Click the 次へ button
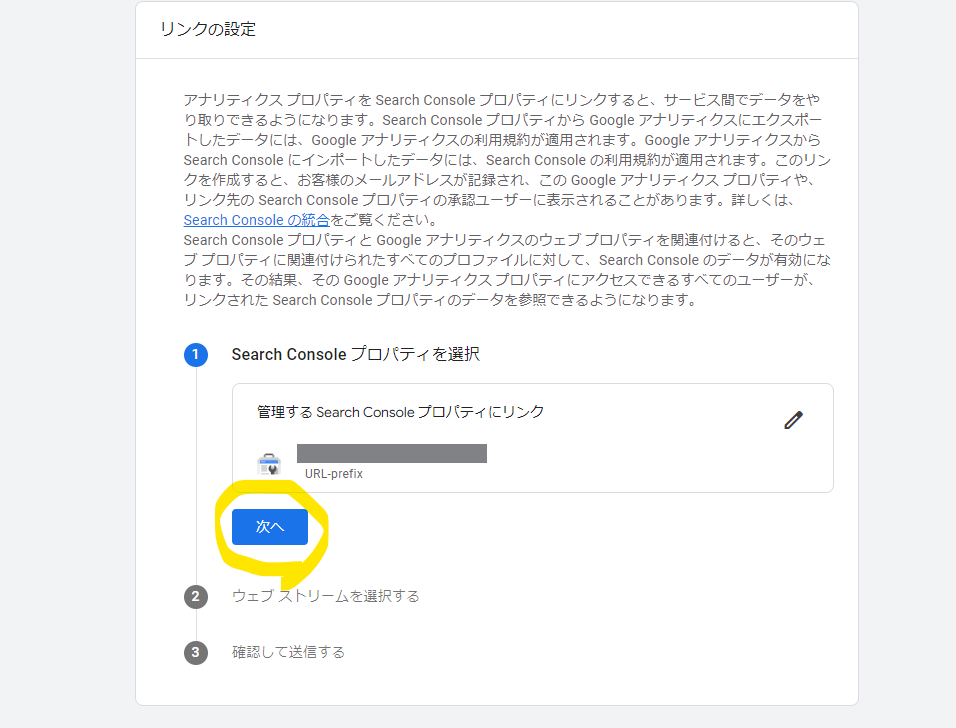 pos(269,527)
